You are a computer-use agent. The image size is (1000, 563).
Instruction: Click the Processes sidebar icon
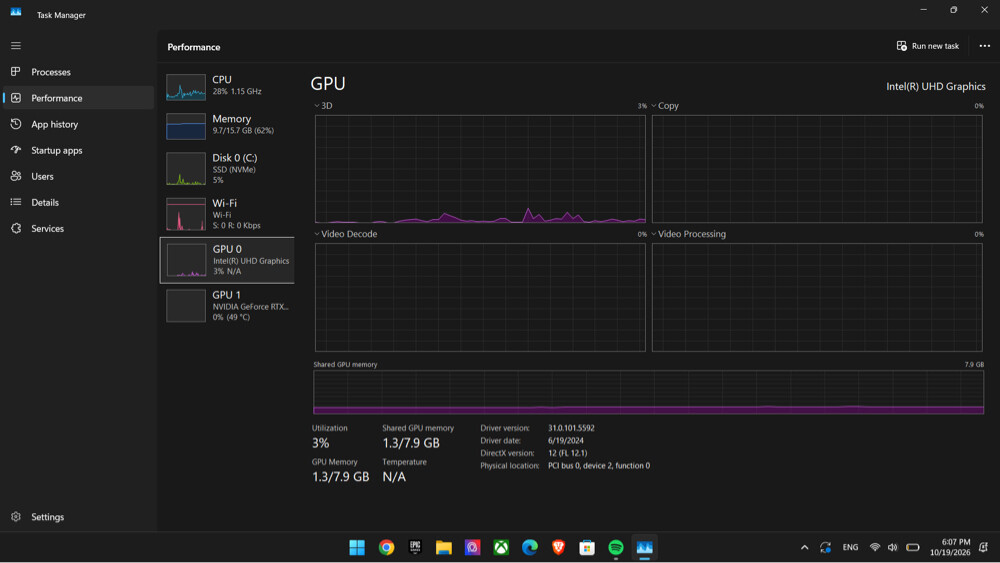point(16,72)
